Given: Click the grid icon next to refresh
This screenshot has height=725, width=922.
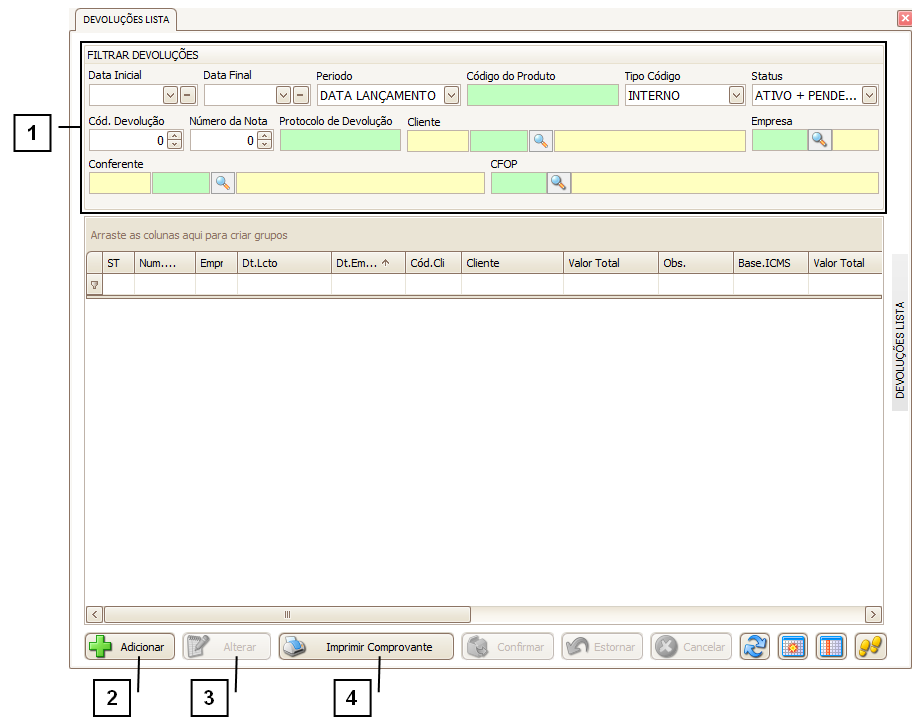Looking at the screenshot, I should pyautogui.click(x=793, y=647).
